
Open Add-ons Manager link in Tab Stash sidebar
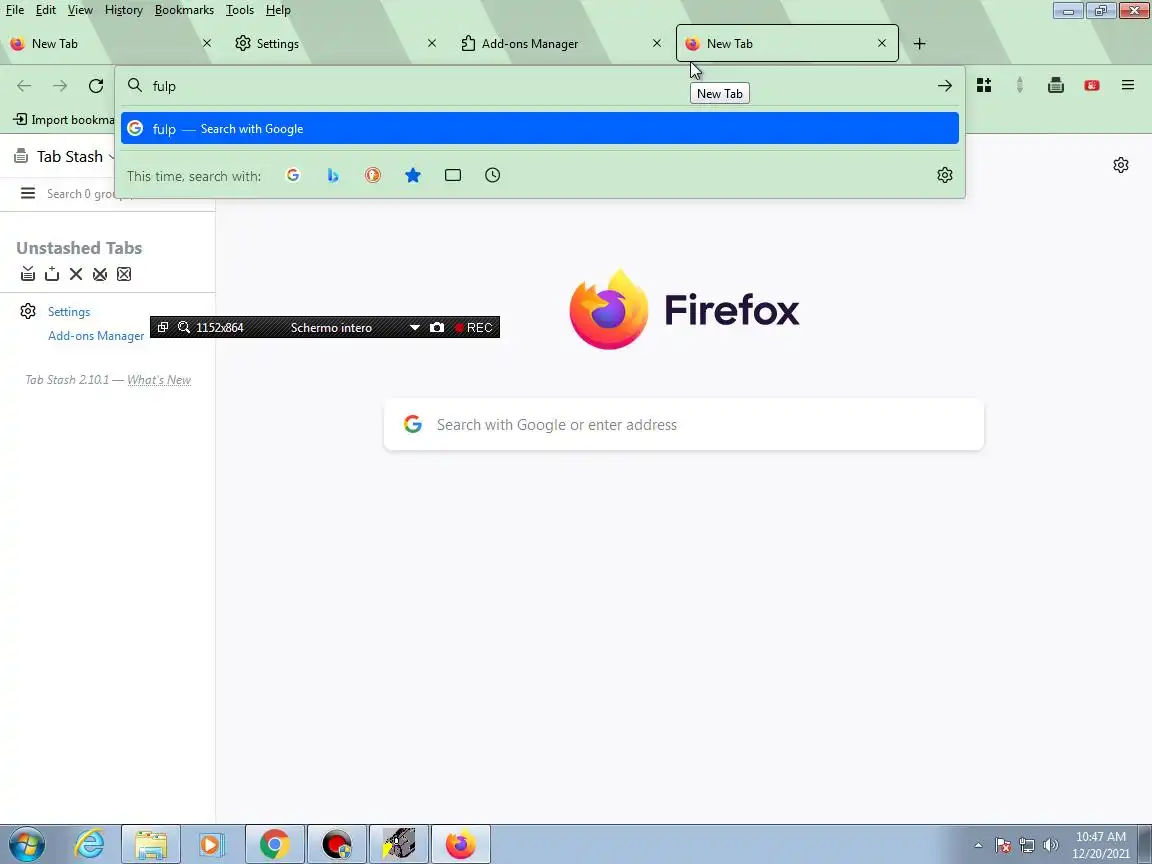point(96,336)
